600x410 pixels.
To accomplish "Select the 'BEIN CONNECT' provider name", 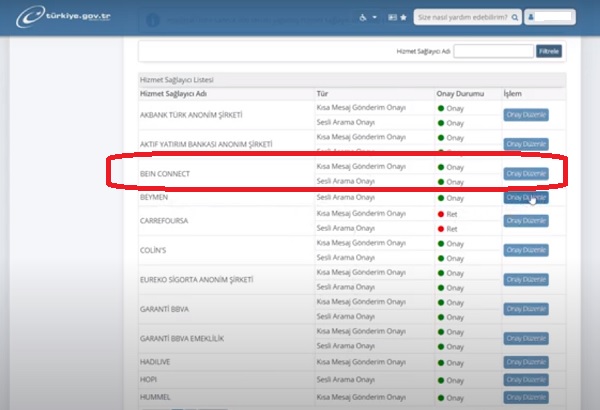I will [165, 174].
